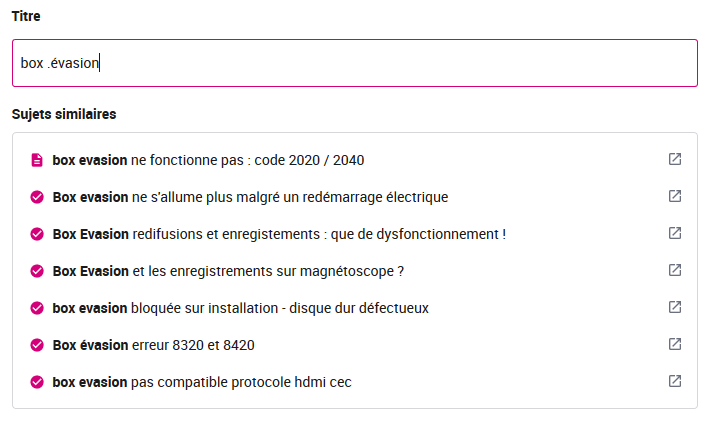Click solved checkmark icon beside erreur 8320 topic

click(37, 345)
